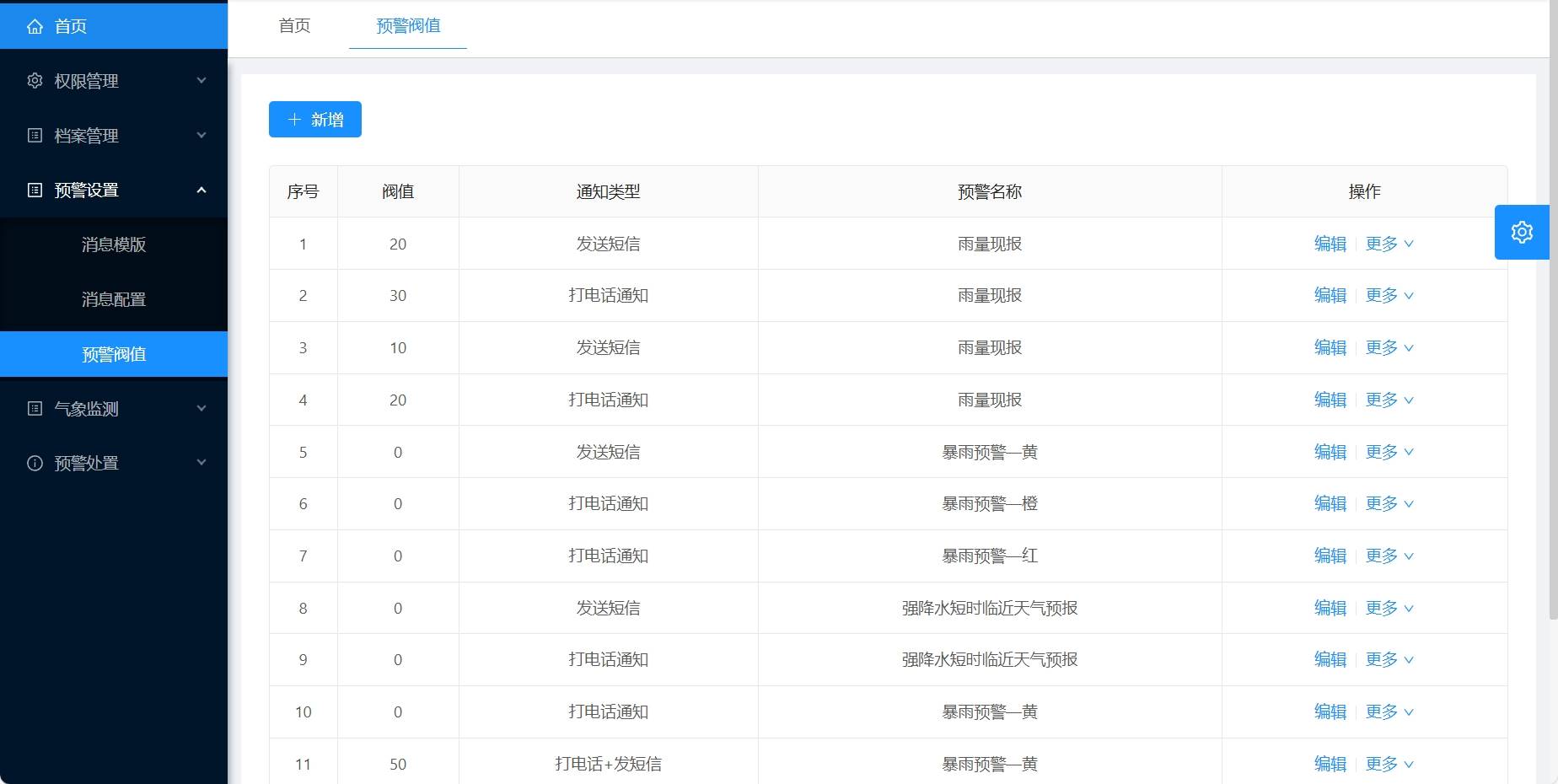Open the floating blue settings gear
Screen dimensions: 1558x784
[x=1521, y=232]
